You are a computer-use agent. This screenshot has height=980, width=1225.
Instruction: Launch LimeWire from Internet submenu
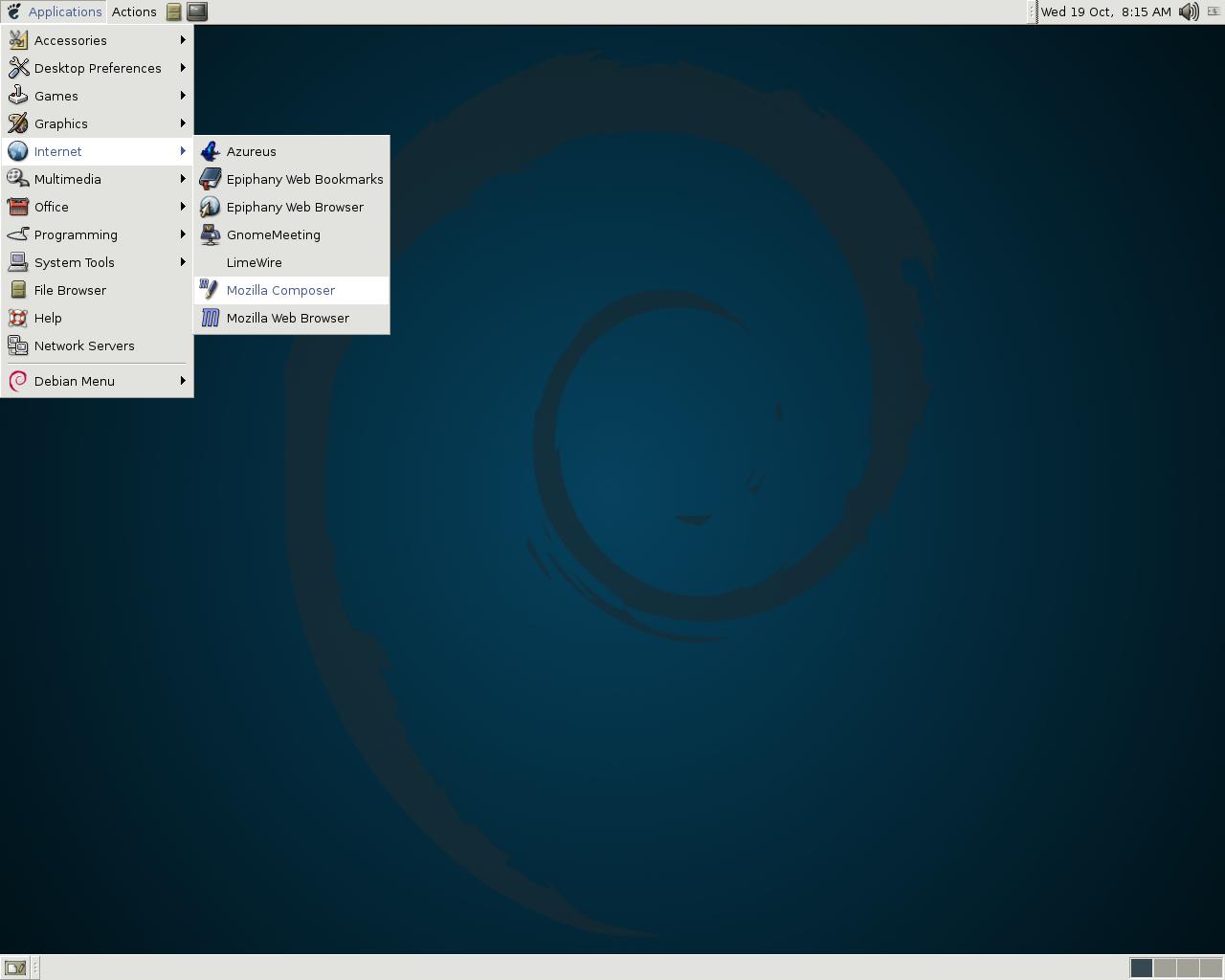pos(292,262)
